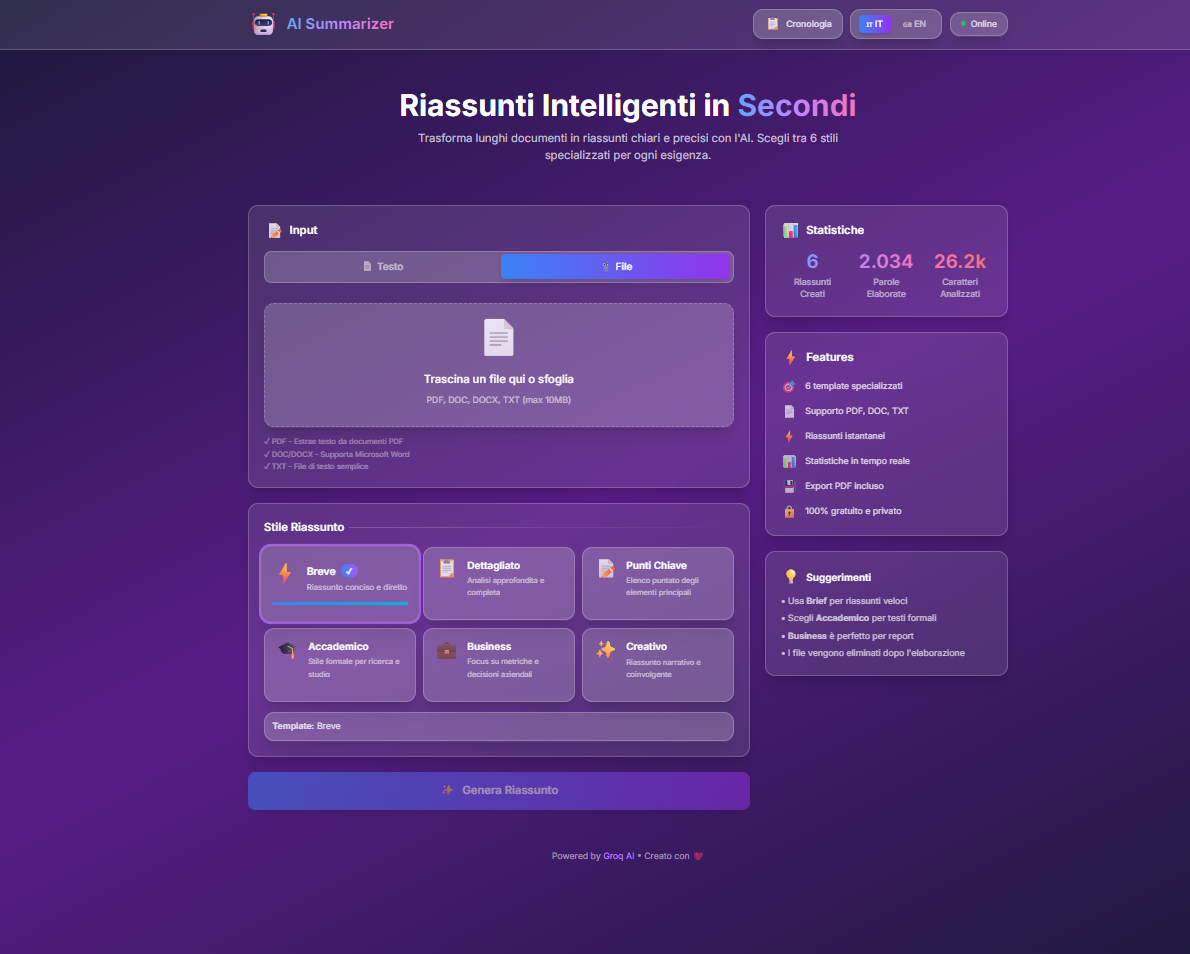
Task: Click the briefcase icon on the Business card
Action: pos(445,651)
